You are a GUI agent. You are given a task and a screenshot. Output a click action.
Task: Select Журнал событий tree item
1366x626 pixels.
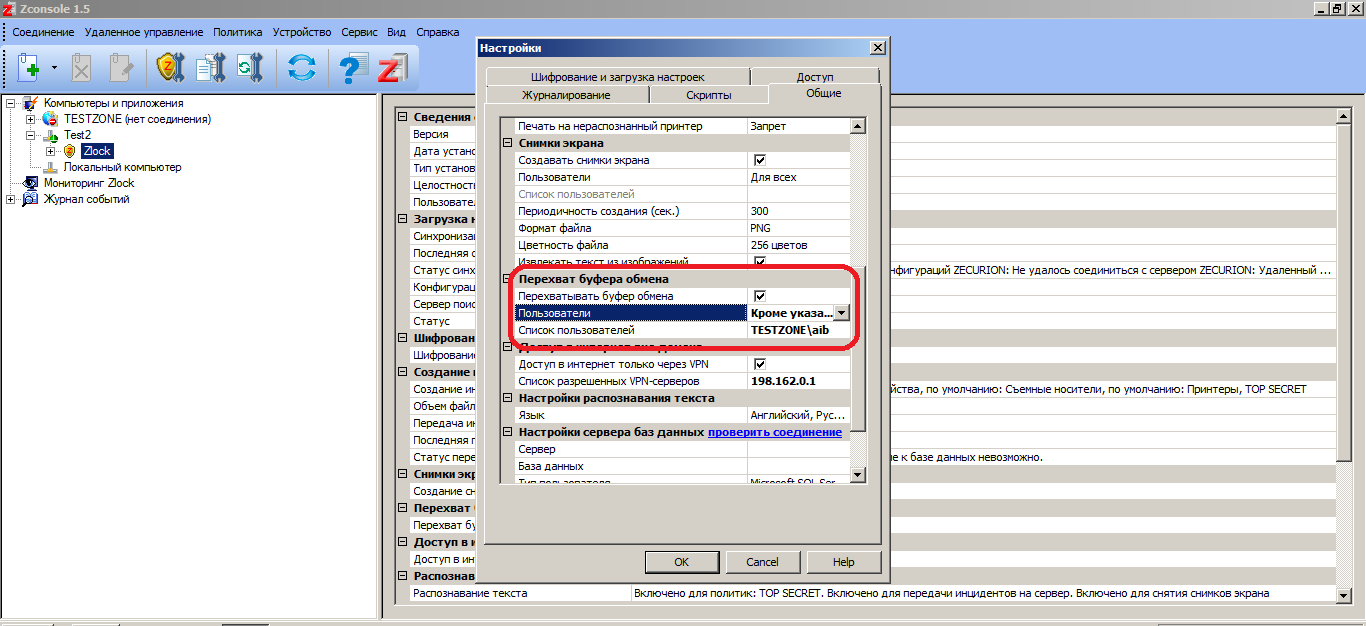(86, 199)
